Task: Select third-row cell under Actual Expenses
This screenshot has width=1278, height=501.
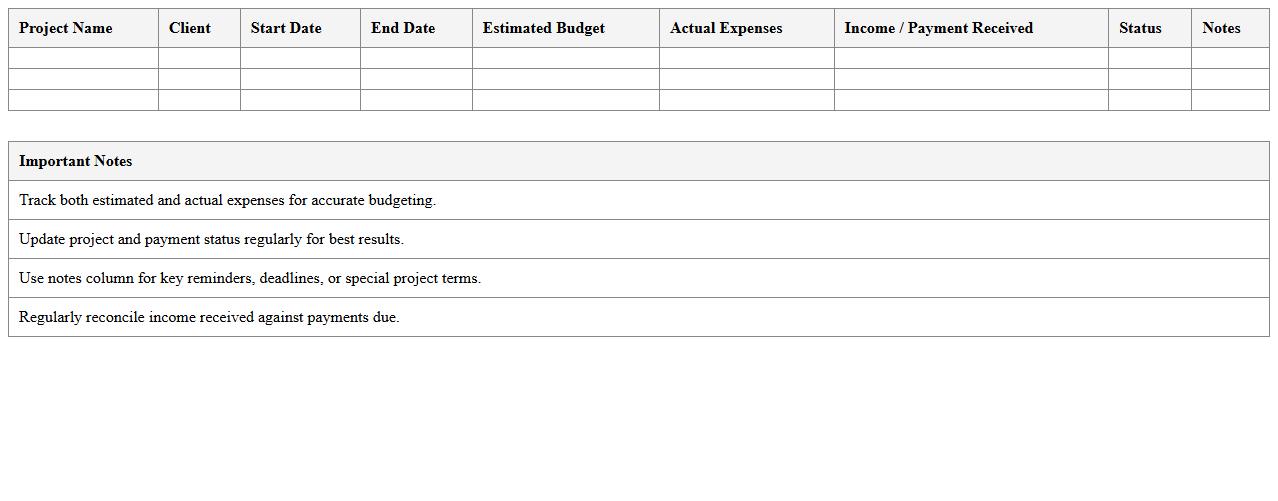Action: coord(746,100)
